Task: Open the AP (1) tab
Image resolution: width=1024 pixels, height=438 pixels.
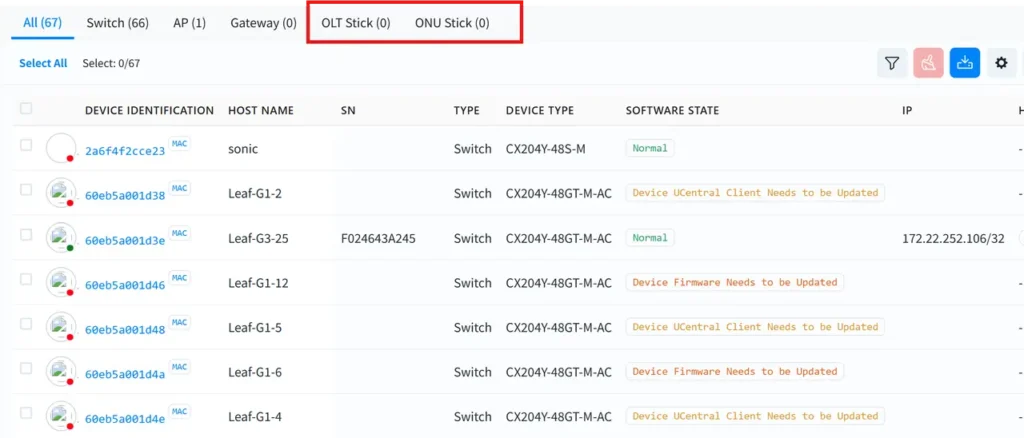Action: (x=189, y=23)
